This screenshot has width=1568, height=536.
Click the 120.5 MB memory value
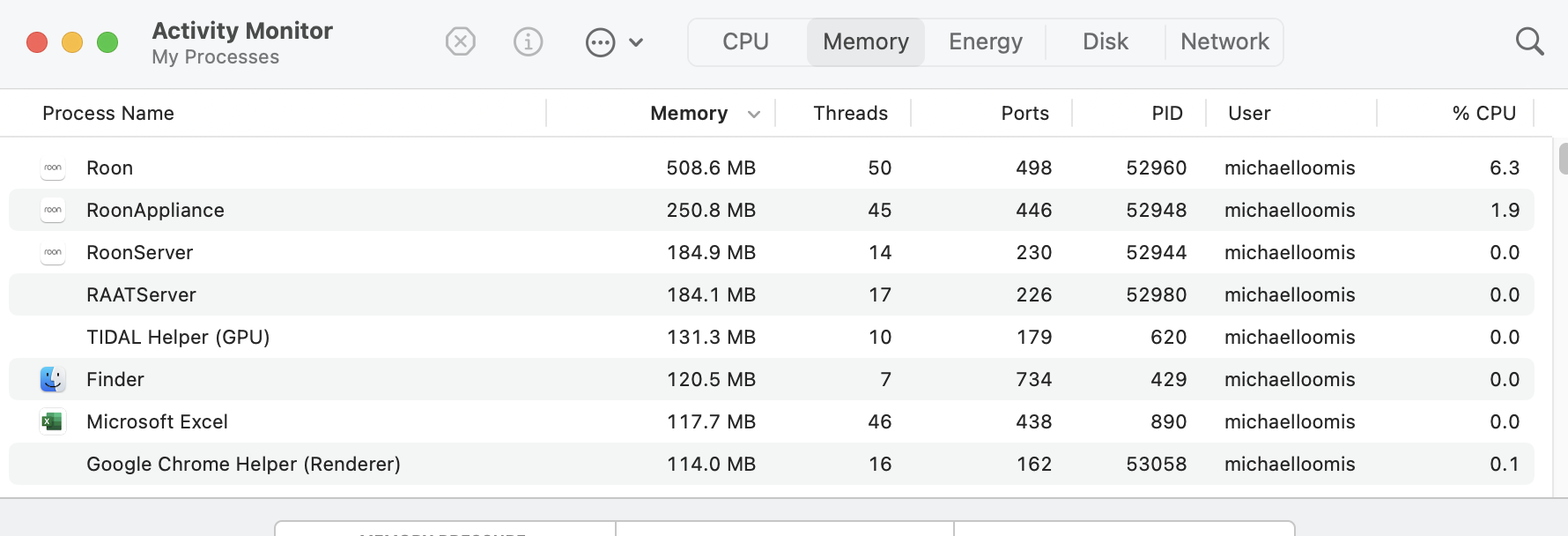point(711,379)
